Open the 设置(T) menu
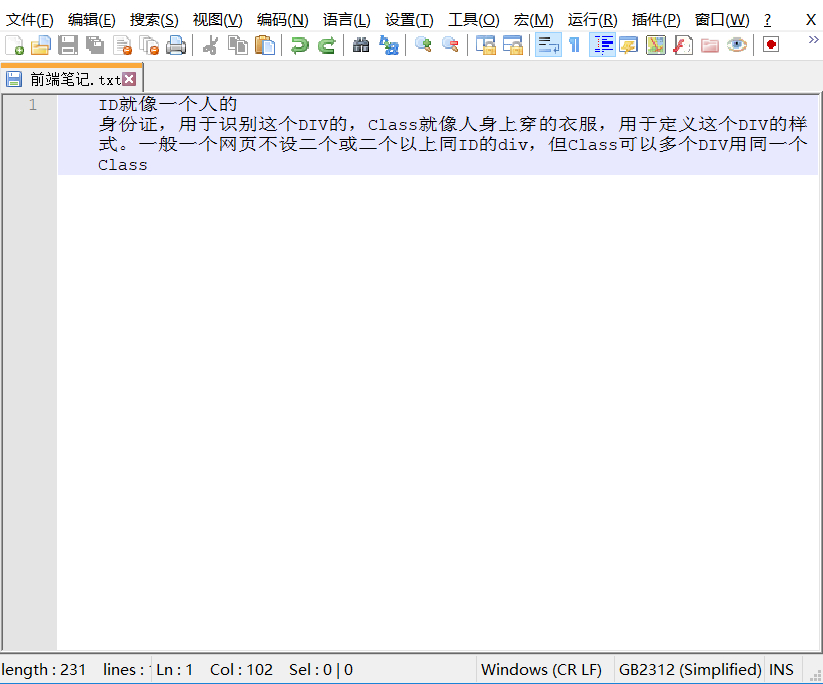823x684 pixels. pos(409,20)
